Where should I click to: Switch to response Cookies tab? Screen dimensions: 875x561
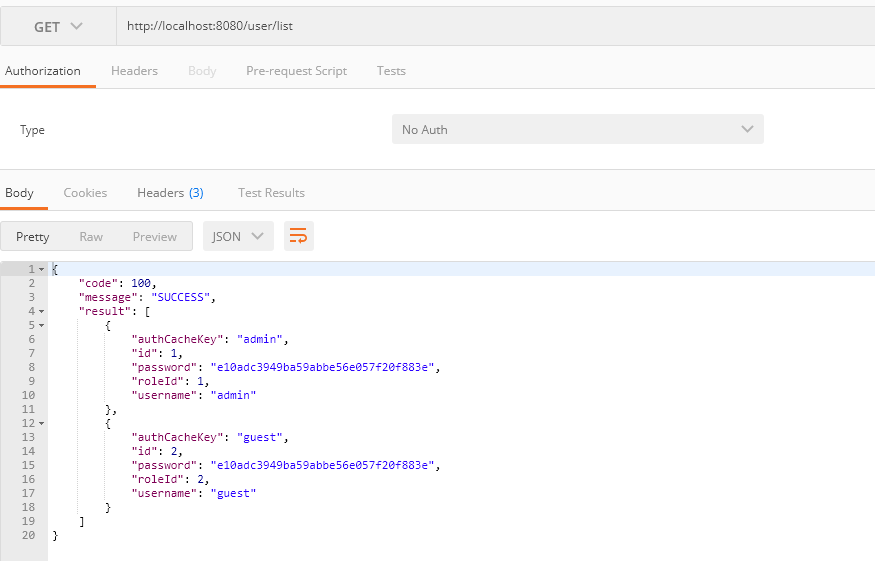click(x=85, y=193)
